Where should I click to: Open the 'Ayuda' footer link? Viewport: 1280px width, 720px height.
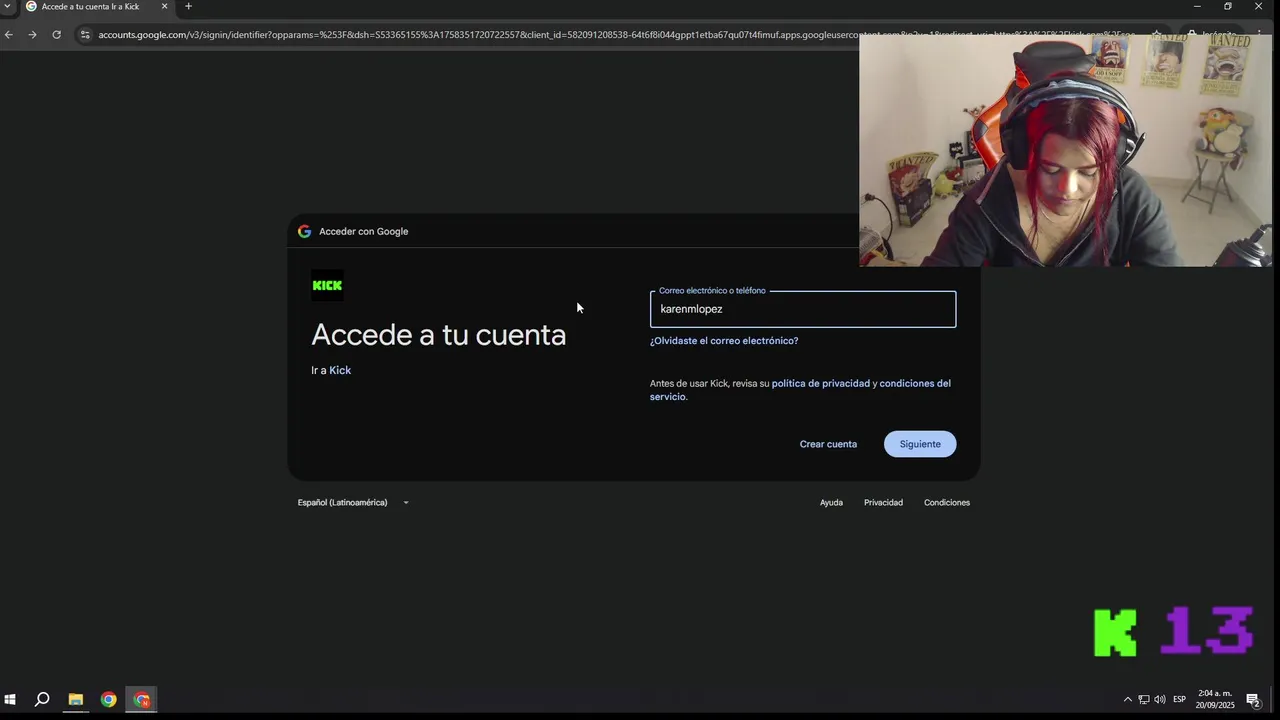[831, 502]
